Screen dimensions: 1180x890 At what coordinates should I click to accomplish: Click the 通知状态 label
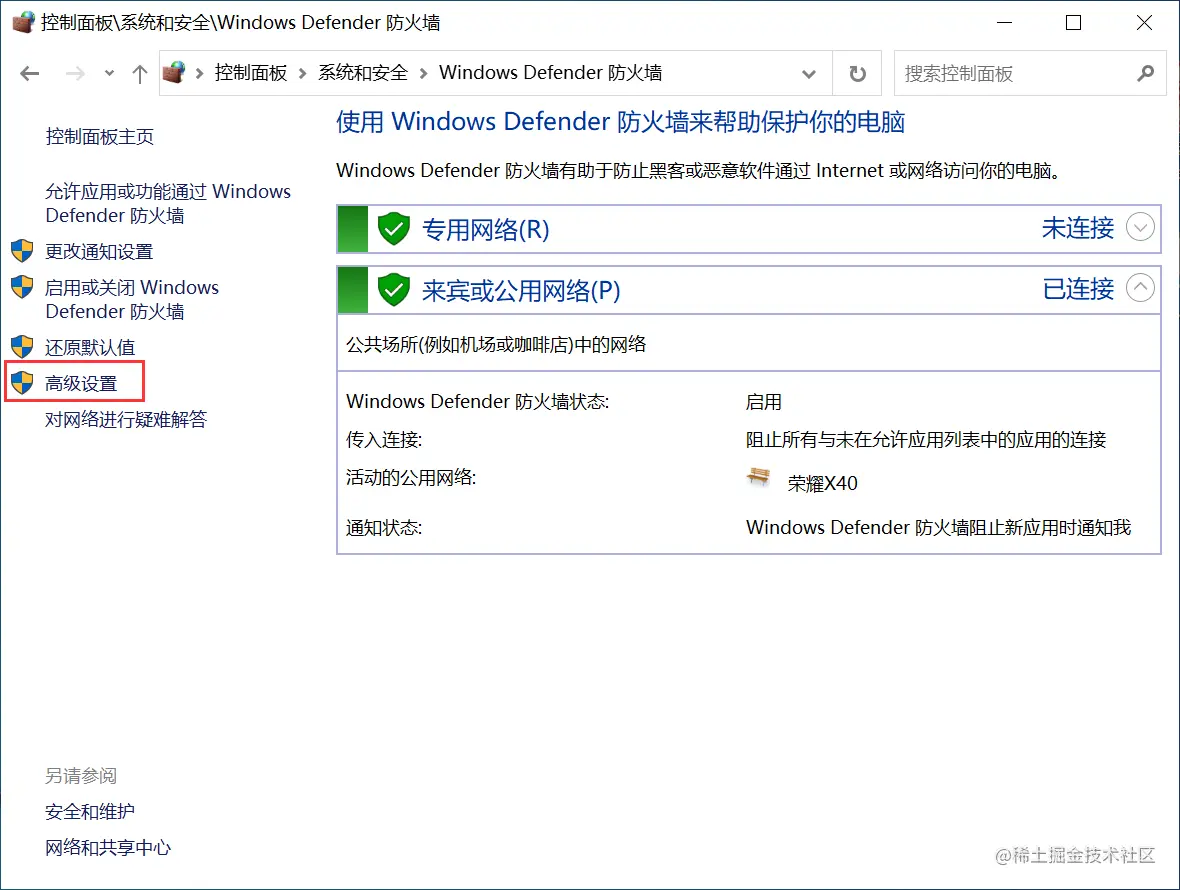384,528
